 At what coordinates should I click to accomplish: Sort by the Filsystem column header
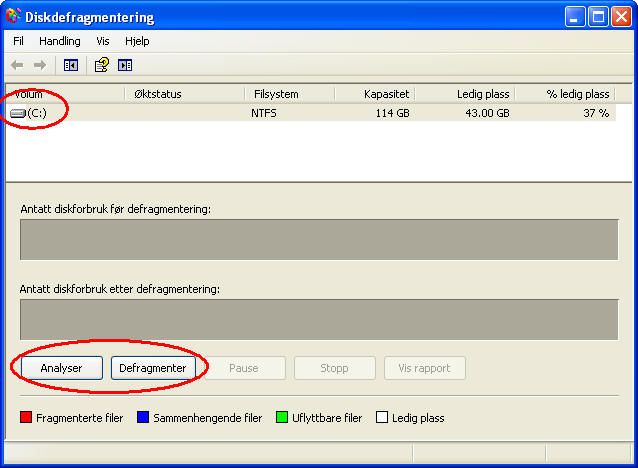click(290, 94)
